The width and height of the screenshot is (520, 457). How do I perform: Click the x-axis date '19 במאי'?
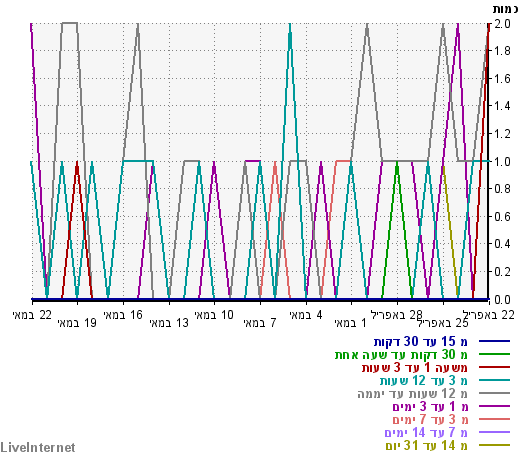(x=77, y=323)
